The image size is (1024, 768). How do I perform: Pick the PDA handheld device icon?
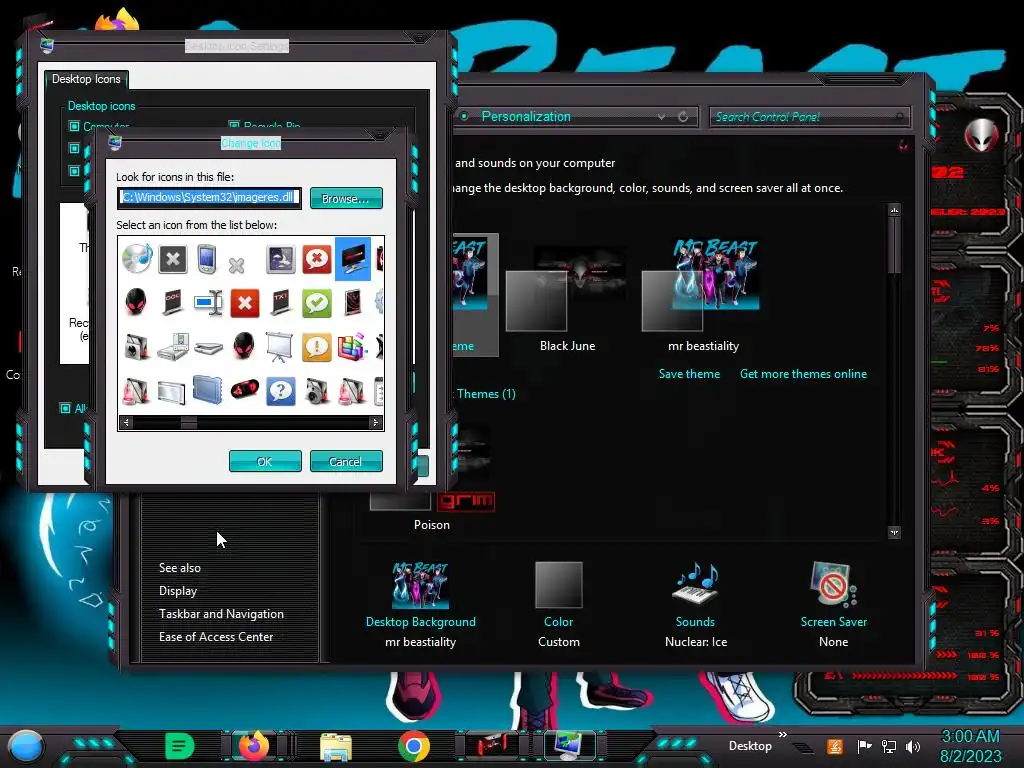[x=206, y=259]
